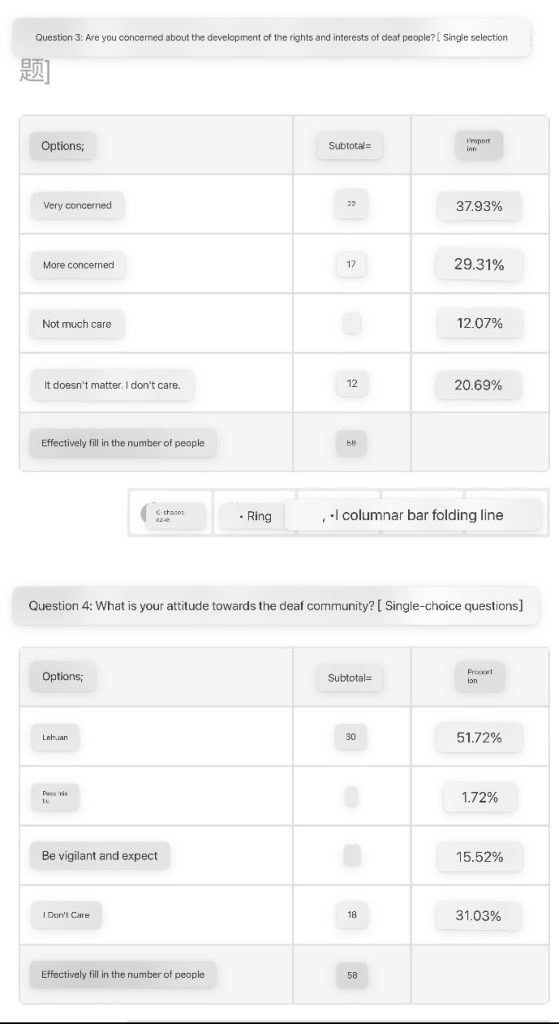Choose the C-shaped chart option
559x1024 pixels.
click(x=175, y=516)
